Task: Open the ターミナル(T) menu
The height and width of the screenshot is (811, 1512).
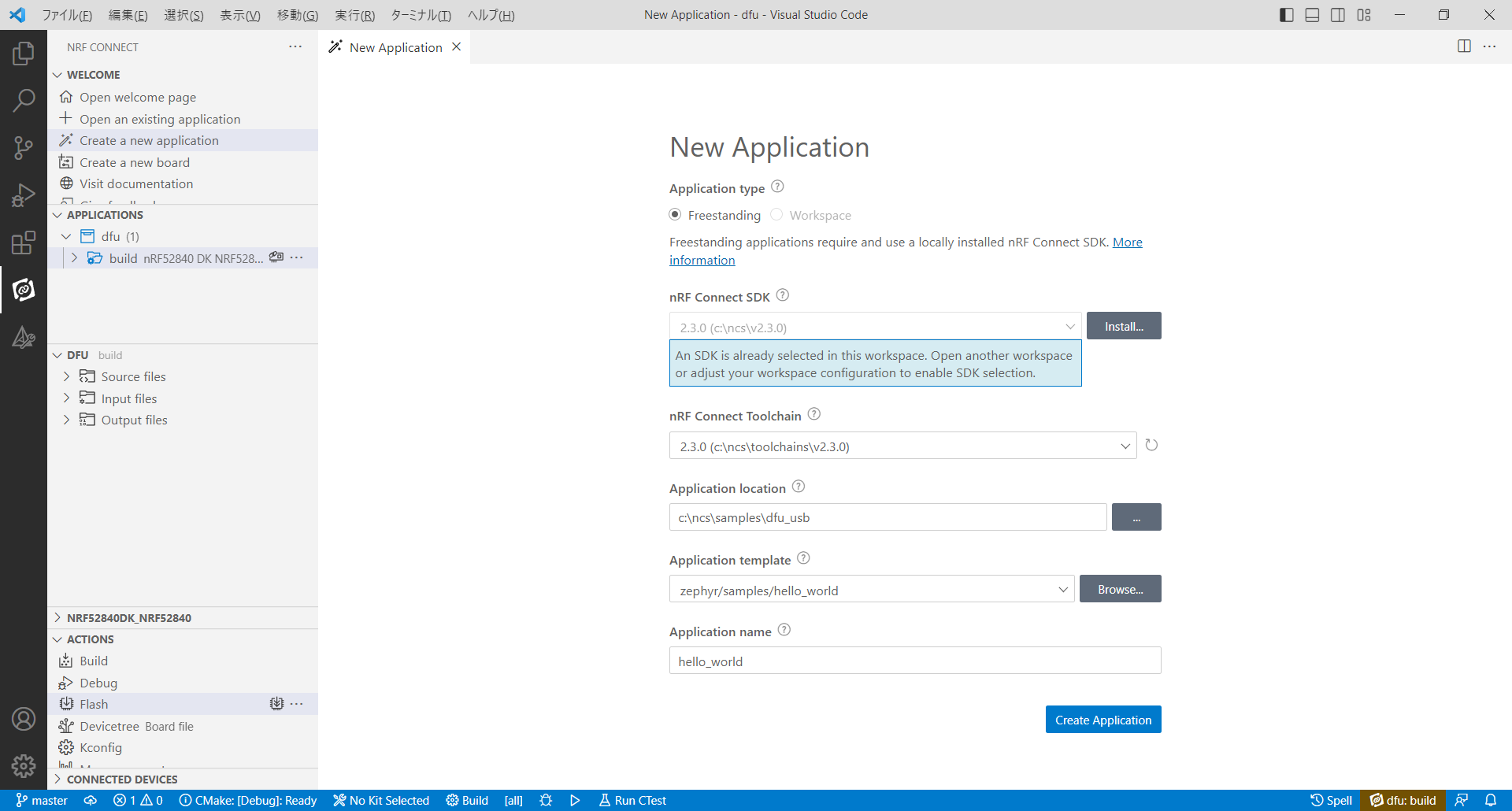Action: pos(421,15)
